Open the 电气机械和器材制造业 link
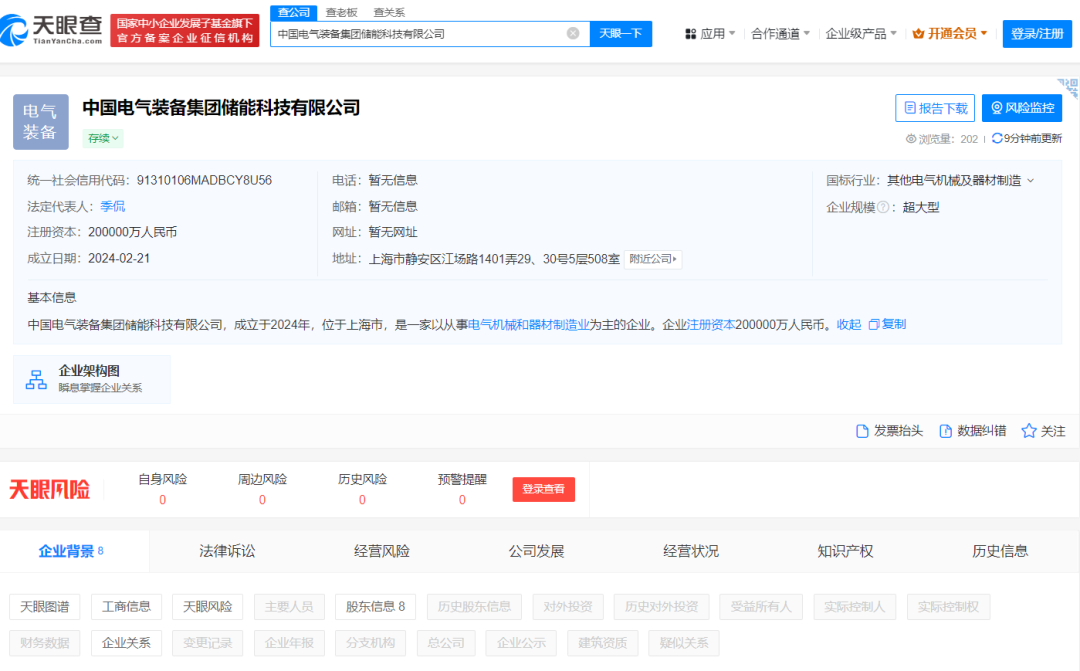The height and width of the screenshot is (671, 1080). (x=528, y=324)
